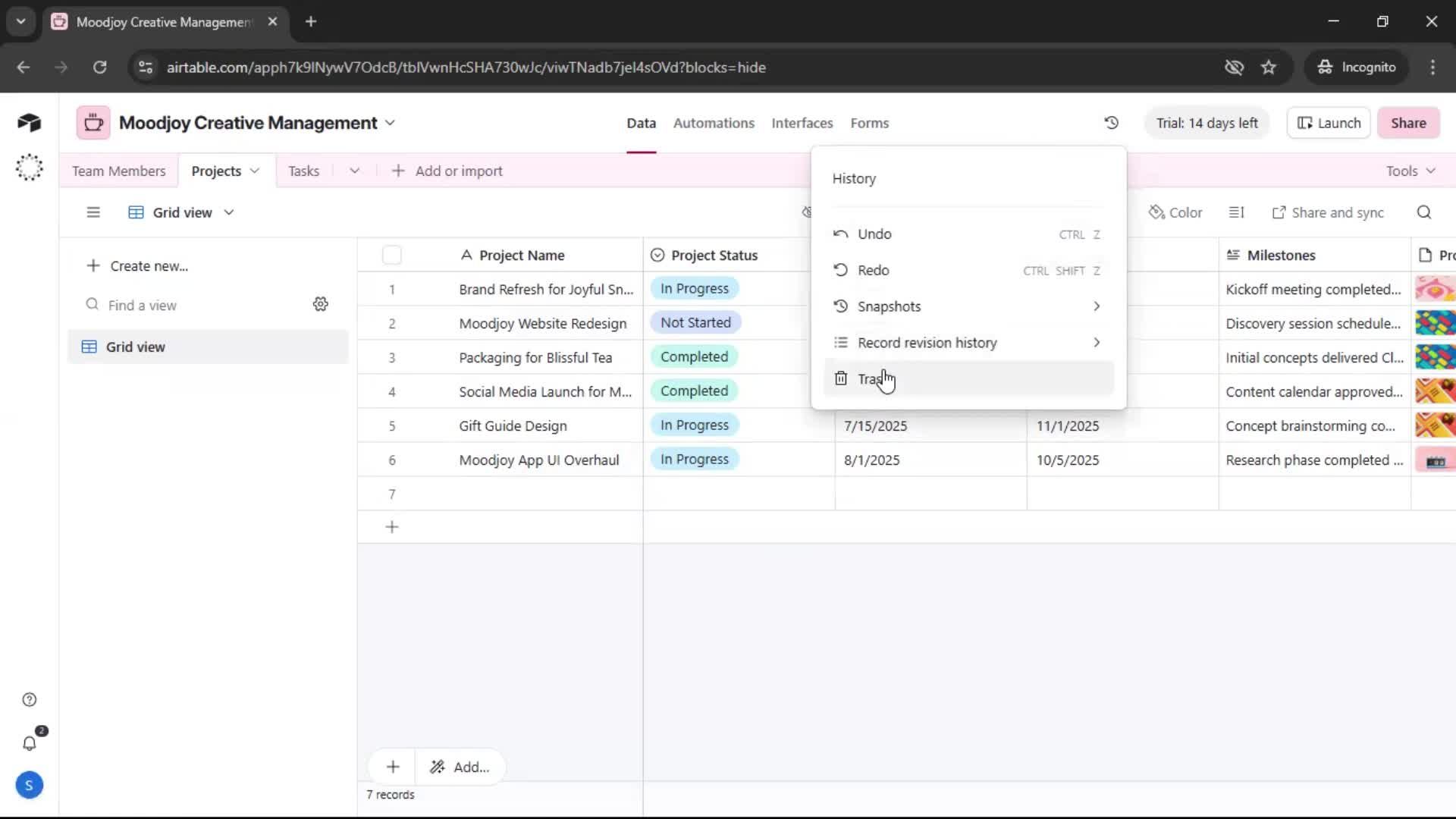The image size is (1456, 819).
Task: Go back in browser history
Action: pos(24,67)
